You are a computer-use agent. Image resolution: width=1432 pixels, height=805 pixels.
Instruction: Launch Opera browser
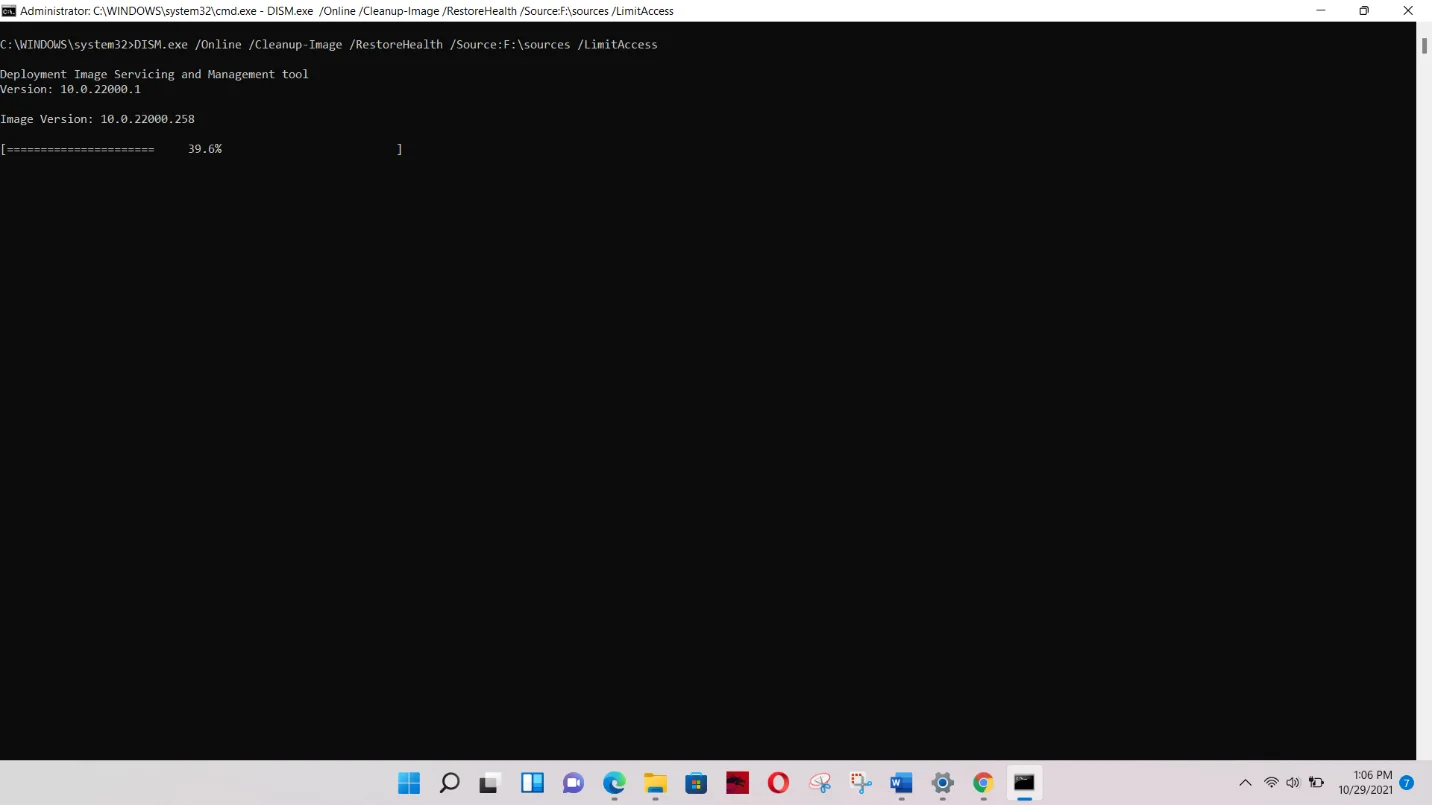tap(778, 783)
